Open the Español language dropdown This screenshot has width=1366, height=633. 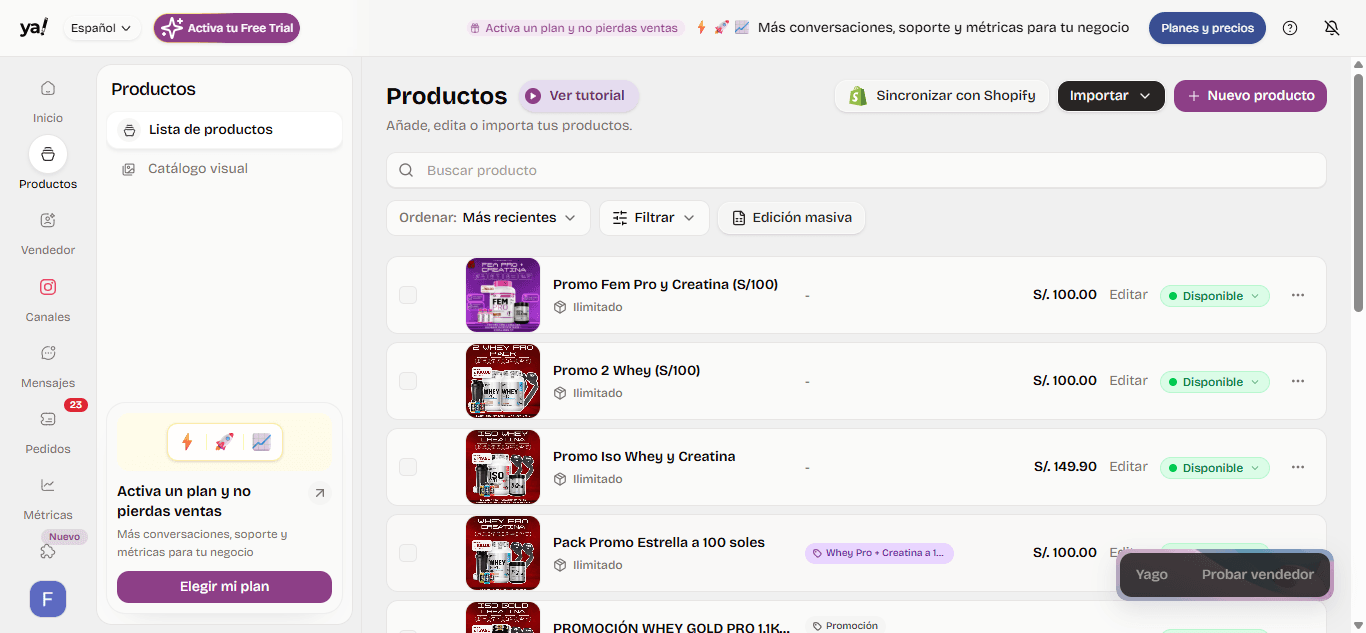102,28
